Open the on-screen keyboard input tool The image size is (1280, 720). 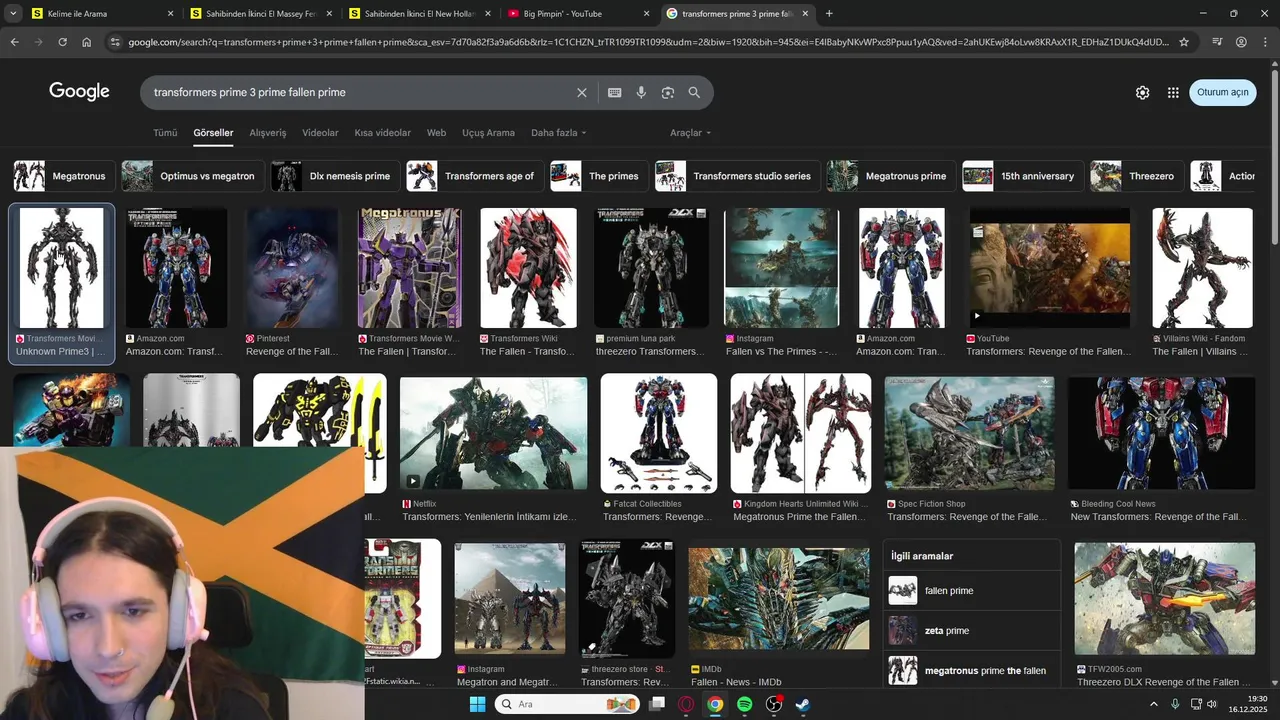[614, 92]
